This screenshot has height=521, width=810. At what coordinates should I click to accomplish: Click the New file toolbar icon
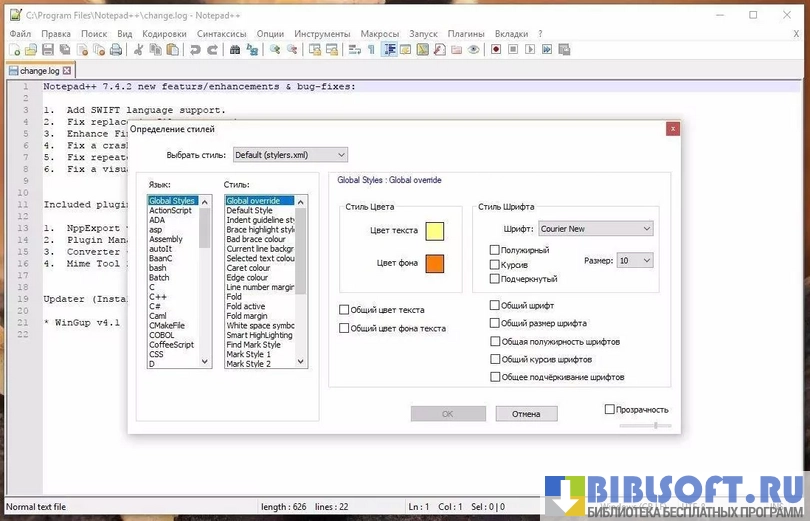click(14, 49)
